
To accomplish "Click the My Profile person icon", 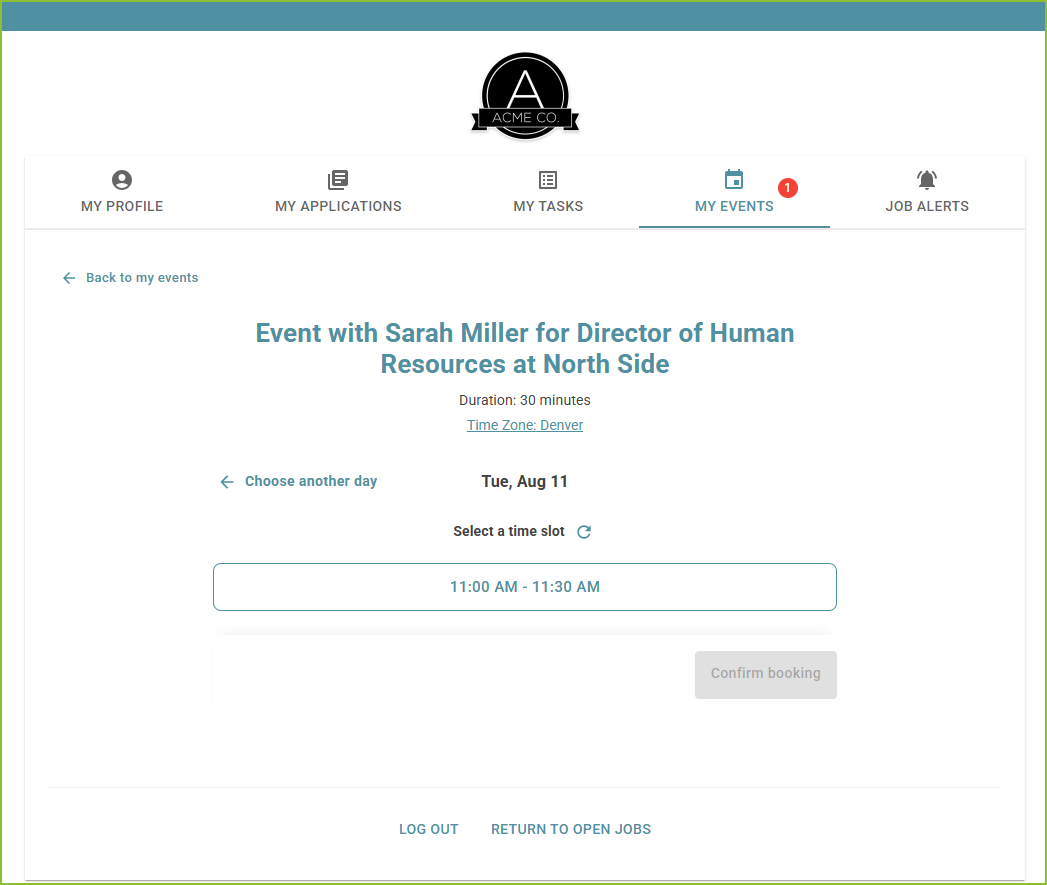I will pos(122,180).
